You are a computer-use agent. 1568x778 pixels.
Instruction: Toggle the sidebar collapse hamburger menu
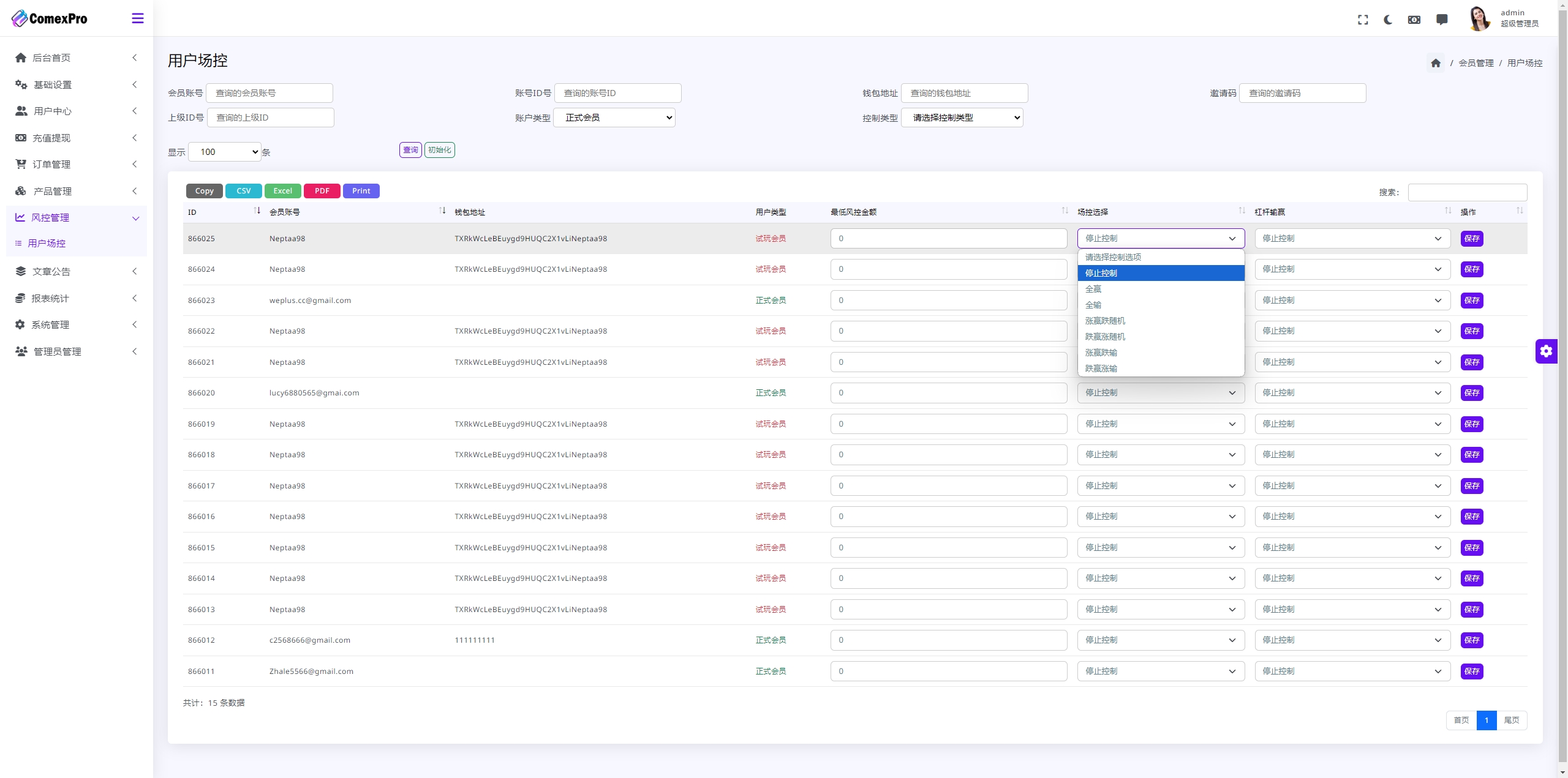point(137,18)
